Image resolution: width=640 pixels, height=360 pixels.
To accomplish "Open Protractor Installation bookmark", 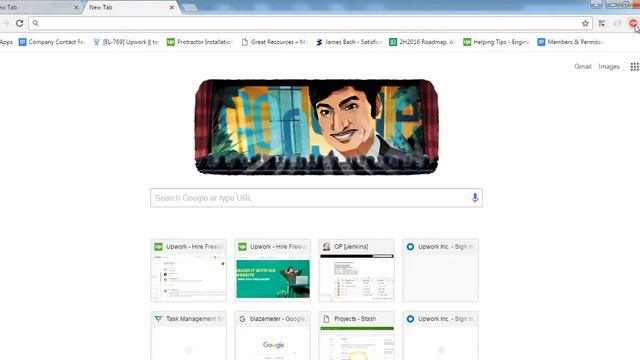I will tap(200, 42).
